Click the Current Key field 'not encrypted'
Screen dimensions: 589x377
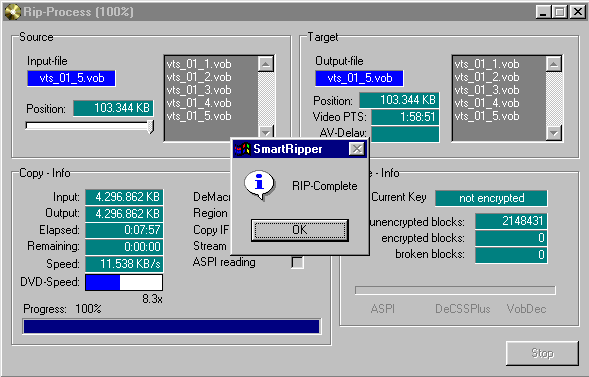click(491, 198)
